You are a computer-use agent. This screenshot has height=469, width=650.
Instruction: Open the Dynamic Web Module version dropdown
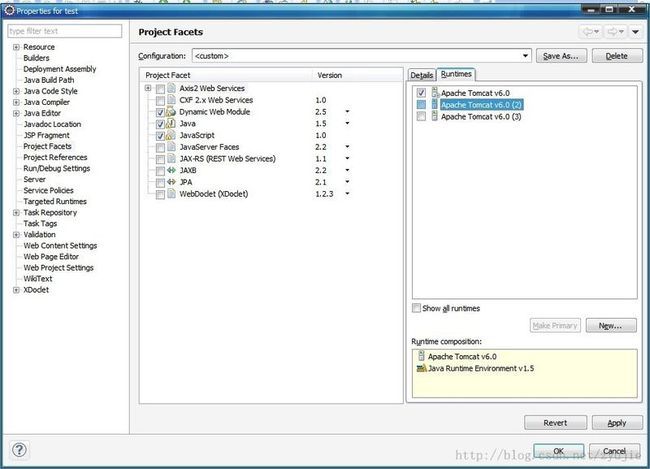[x=347, y=112]
